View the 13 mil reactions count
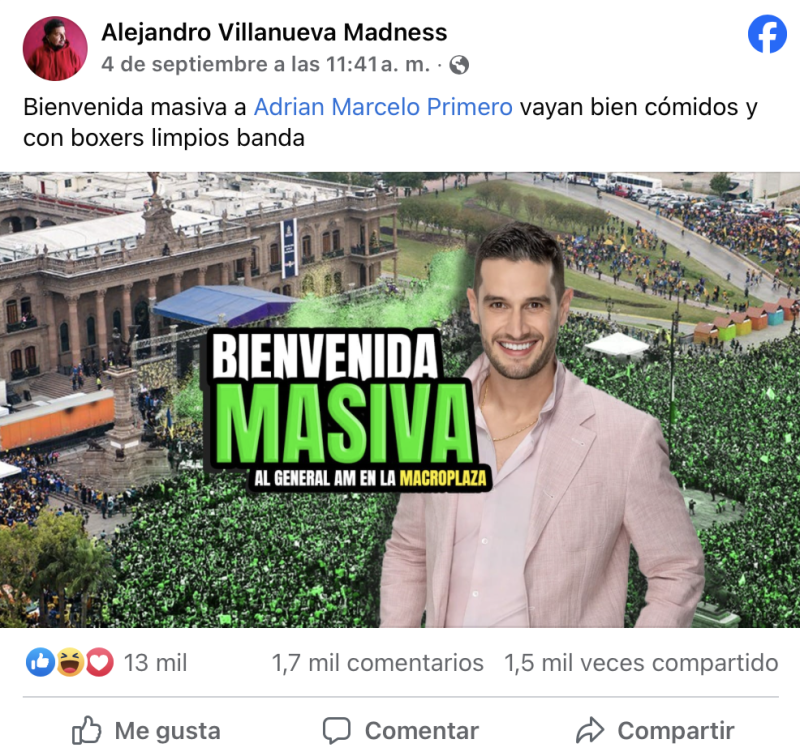The width and height of the screenshot is (800, 752). click(x=156, y=663)
